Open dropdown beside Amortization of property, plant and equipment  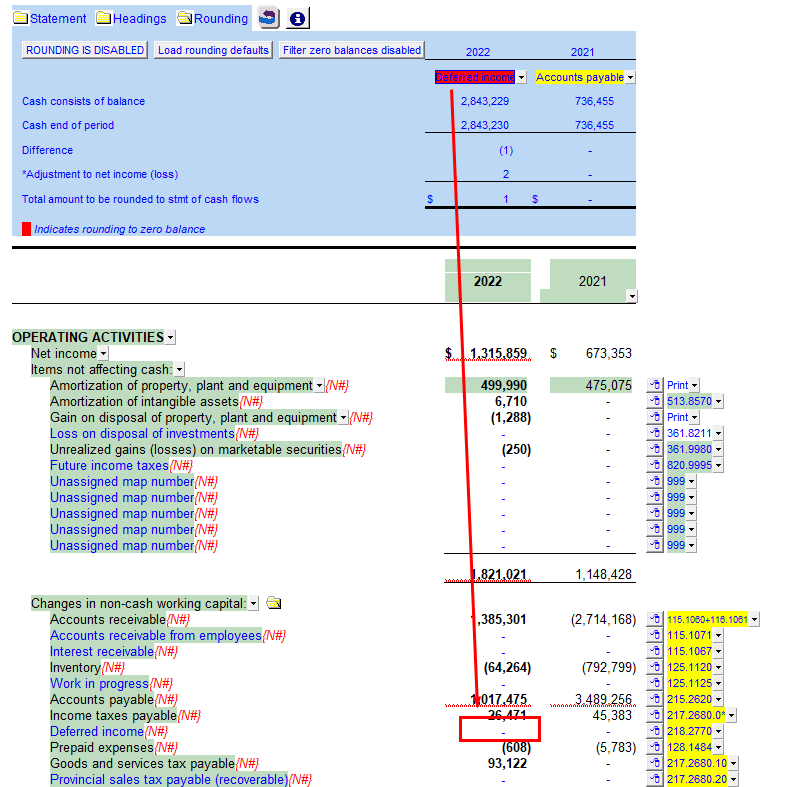[319, 385]
